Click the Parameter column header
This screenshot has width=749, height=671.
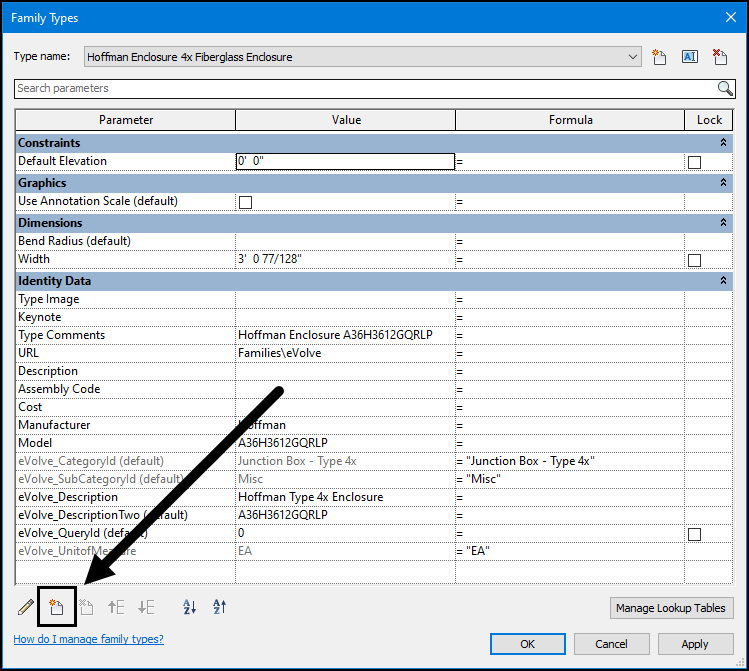tap(126, 120)
